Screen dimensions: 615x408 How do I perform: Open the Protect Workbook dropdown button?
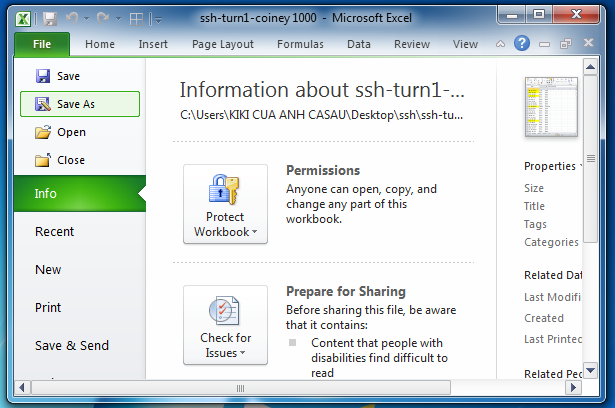pos(226,204)
